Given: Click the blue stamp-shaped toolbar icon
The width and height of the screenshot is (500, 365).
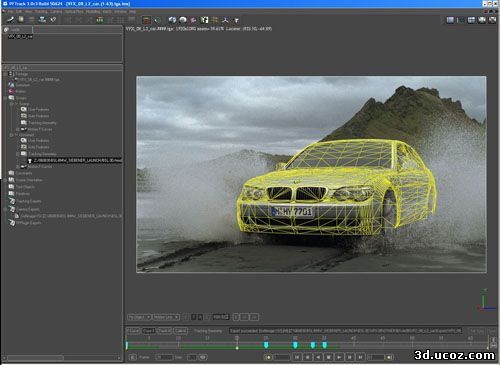Looking at the screenshot, I should pyautogui.click(x=42, y=20).
